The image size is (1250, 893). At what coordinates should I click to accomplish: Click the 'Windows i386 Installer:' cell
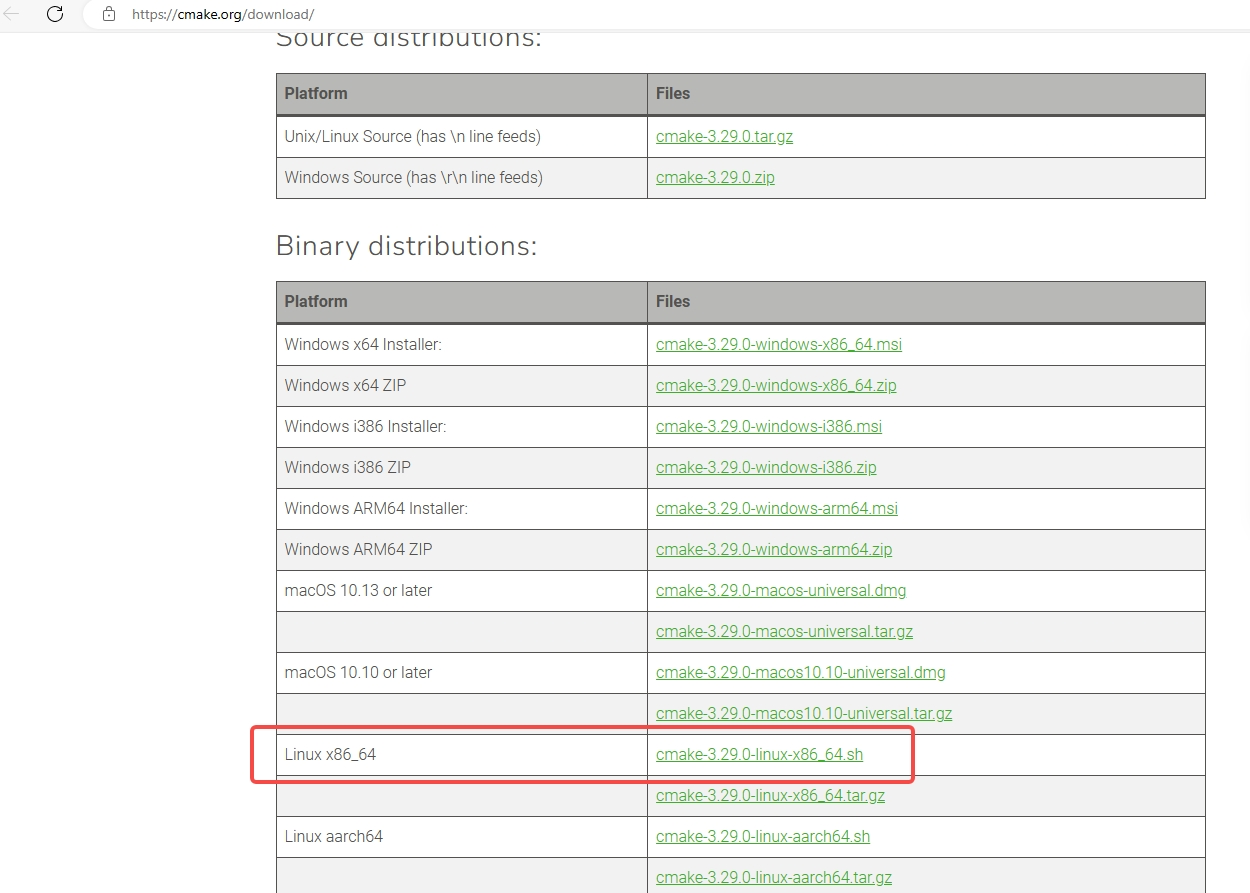462,426
